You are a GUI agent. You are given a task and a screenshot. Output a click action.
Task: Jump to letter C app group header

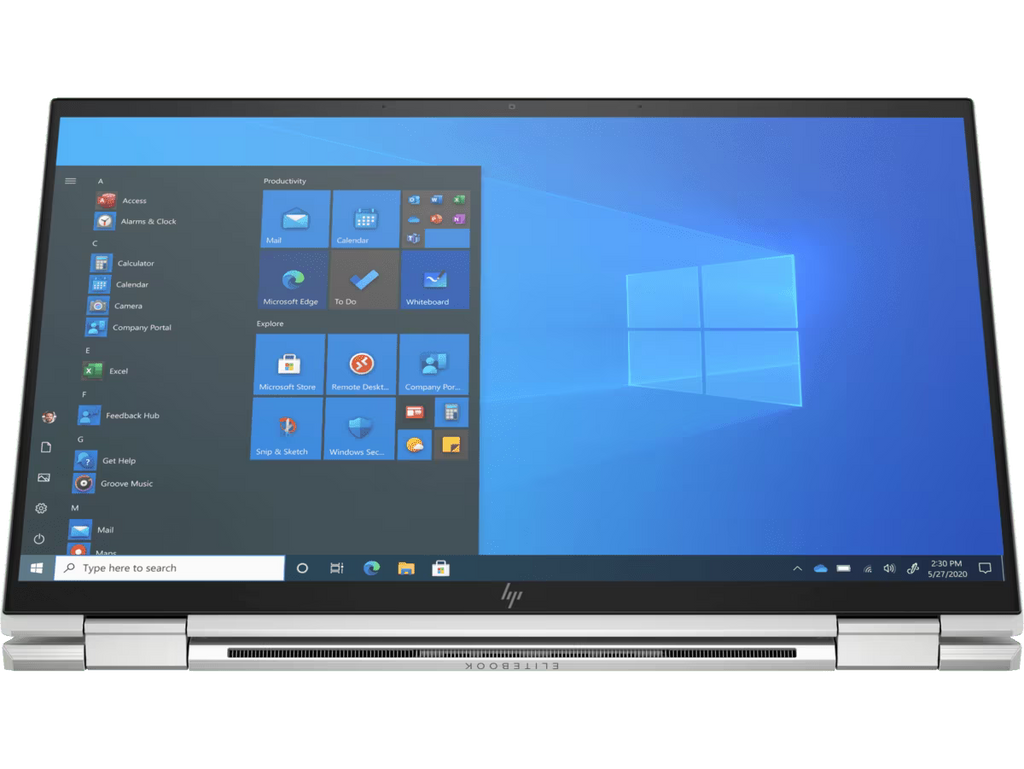(x=95, y=243)
